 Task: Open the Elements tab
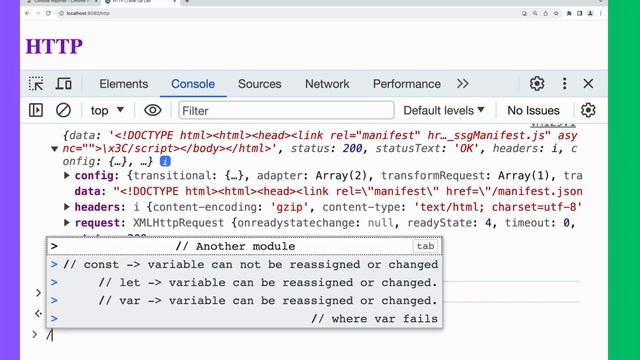pos(124,84)
